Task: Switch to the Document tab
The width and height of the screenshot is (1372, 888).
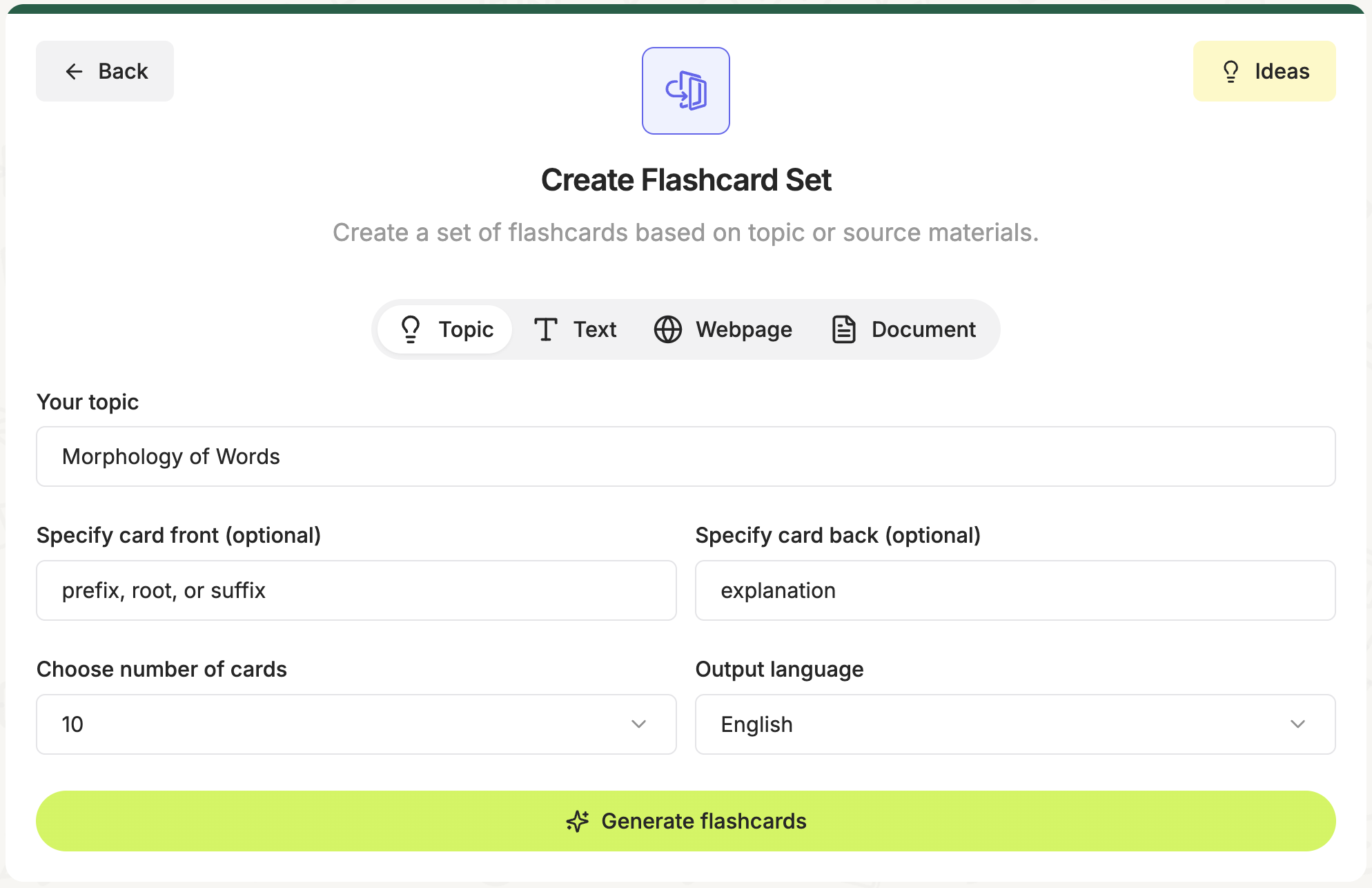Action: [903, 329]
